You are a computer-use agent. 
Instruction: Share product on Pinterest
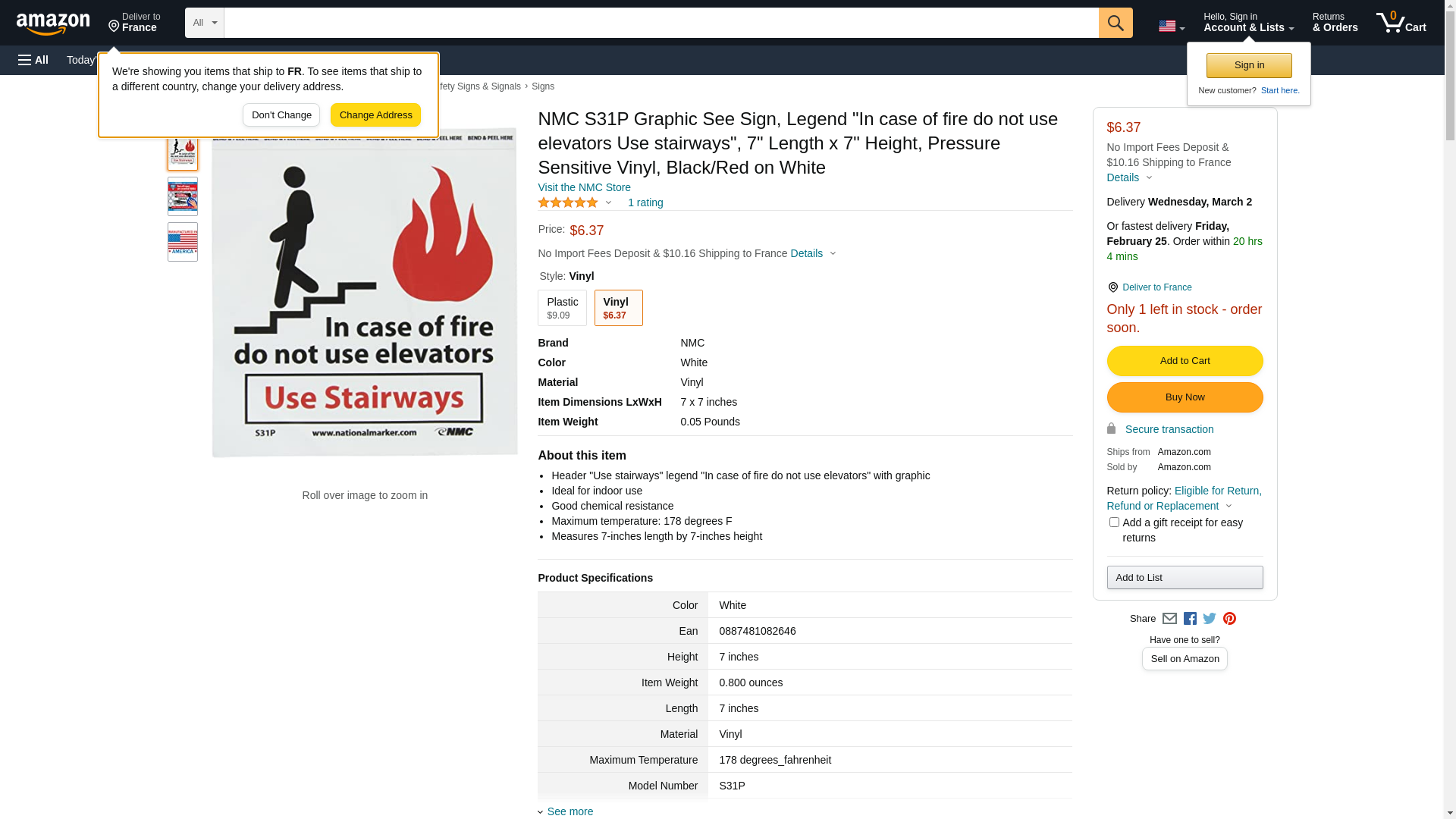[1229, 619]
